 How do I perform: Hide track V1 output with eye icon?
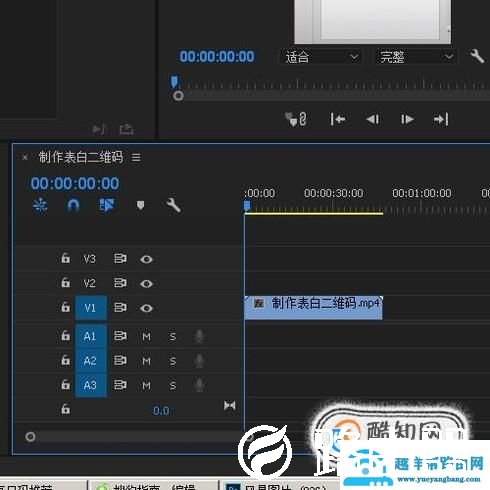[x=146, y=308]
